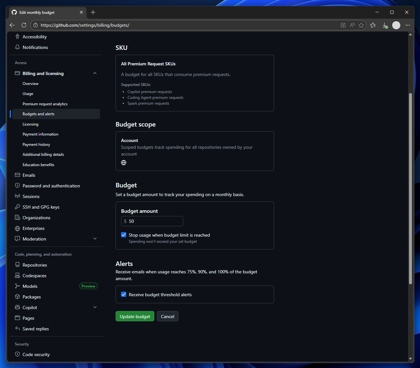Click the browser back arrow
Screen dimensions: 420x368
tap(12, 25)
